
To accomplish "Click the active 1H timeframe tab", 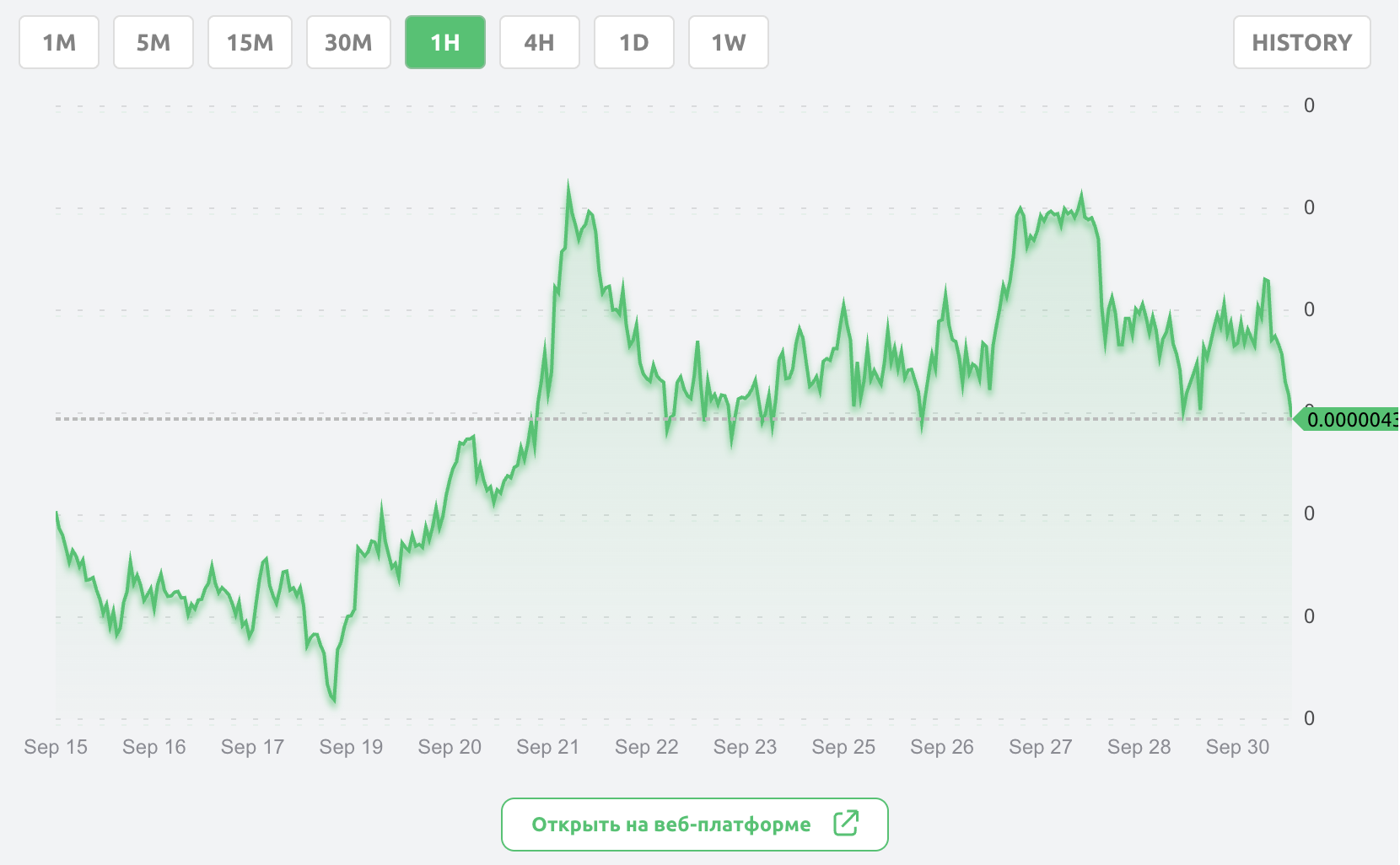I will (445, 42).
